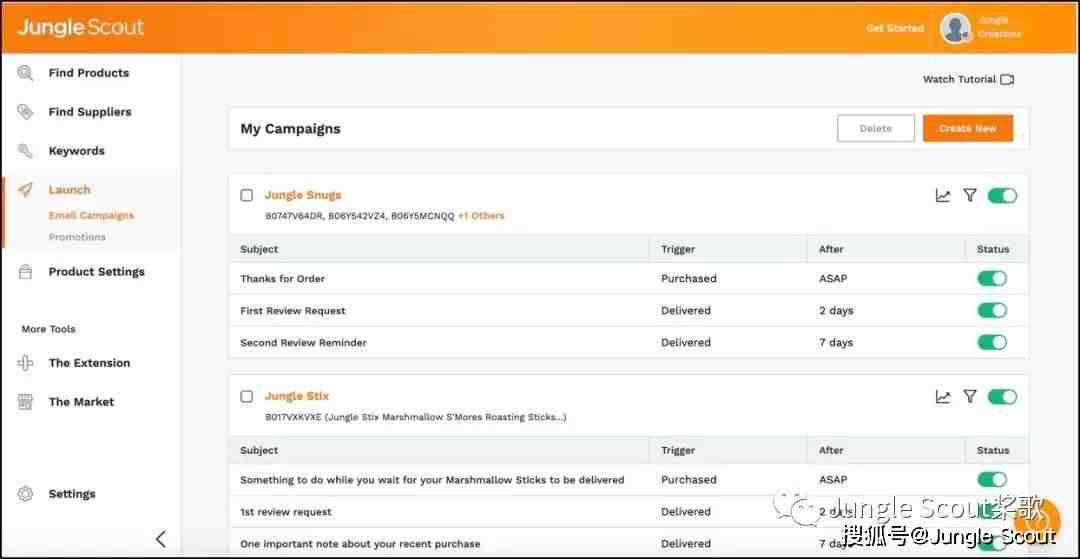Toggle status of First Review Request email
This screenshot has height=559, width=1080.
tap(992, 310)
